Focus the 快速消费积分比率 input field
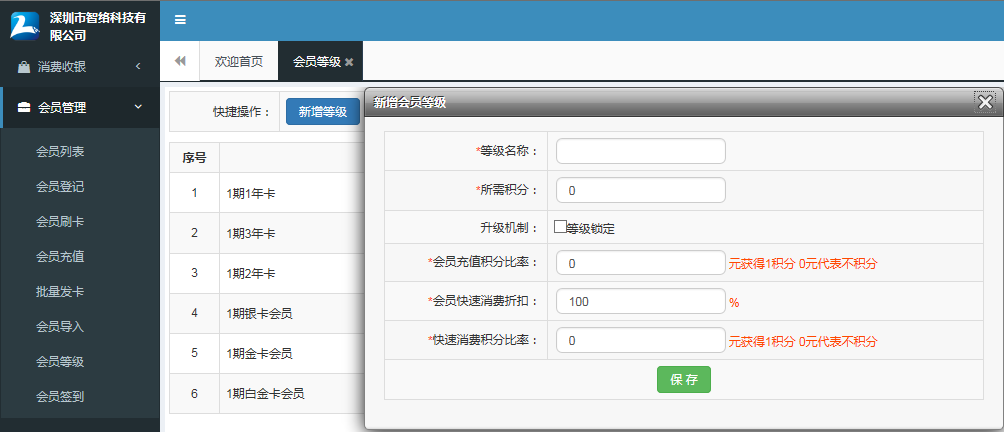 (641, 340)
